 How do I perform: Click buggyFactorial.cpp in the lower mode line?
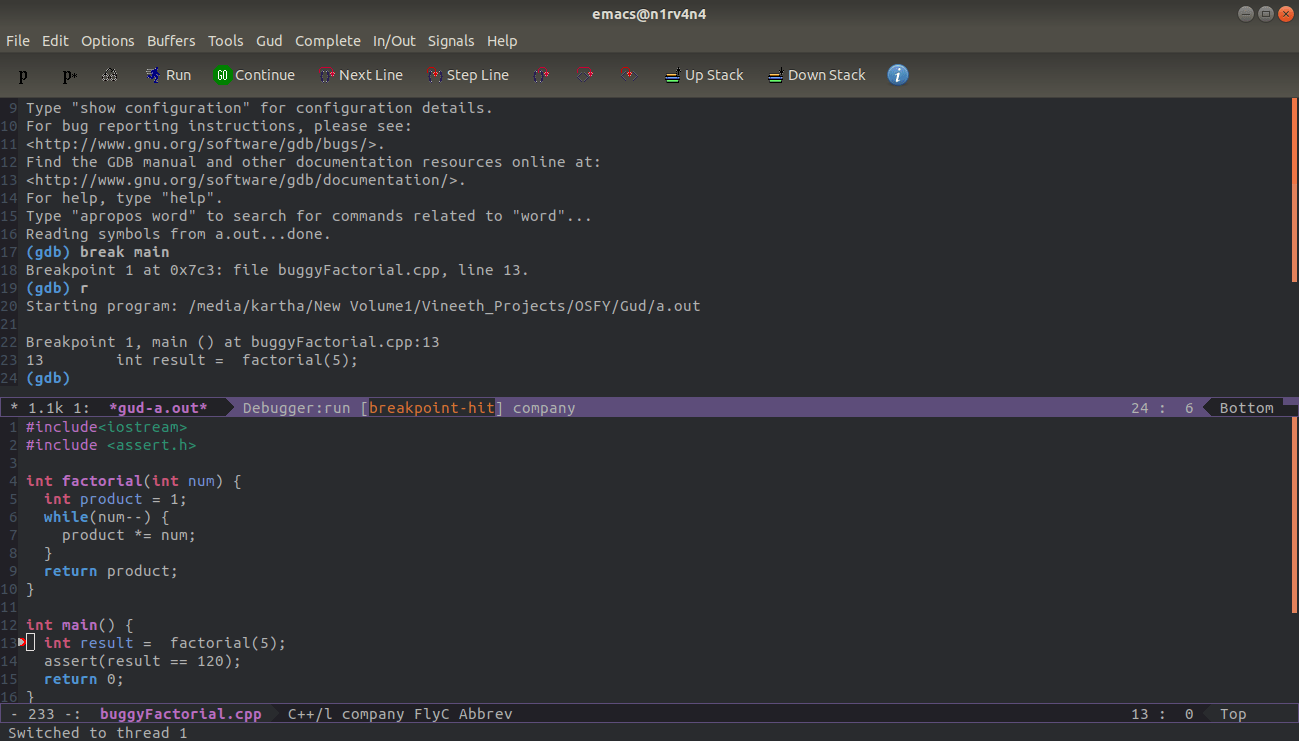(x=180, y=713)
